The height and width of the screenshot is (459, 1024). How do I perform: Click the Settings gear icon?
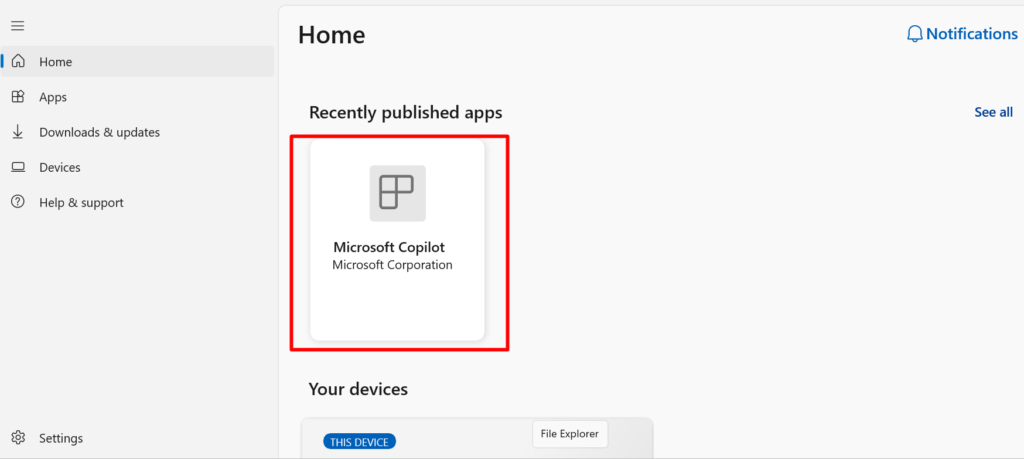pos(18,437)
